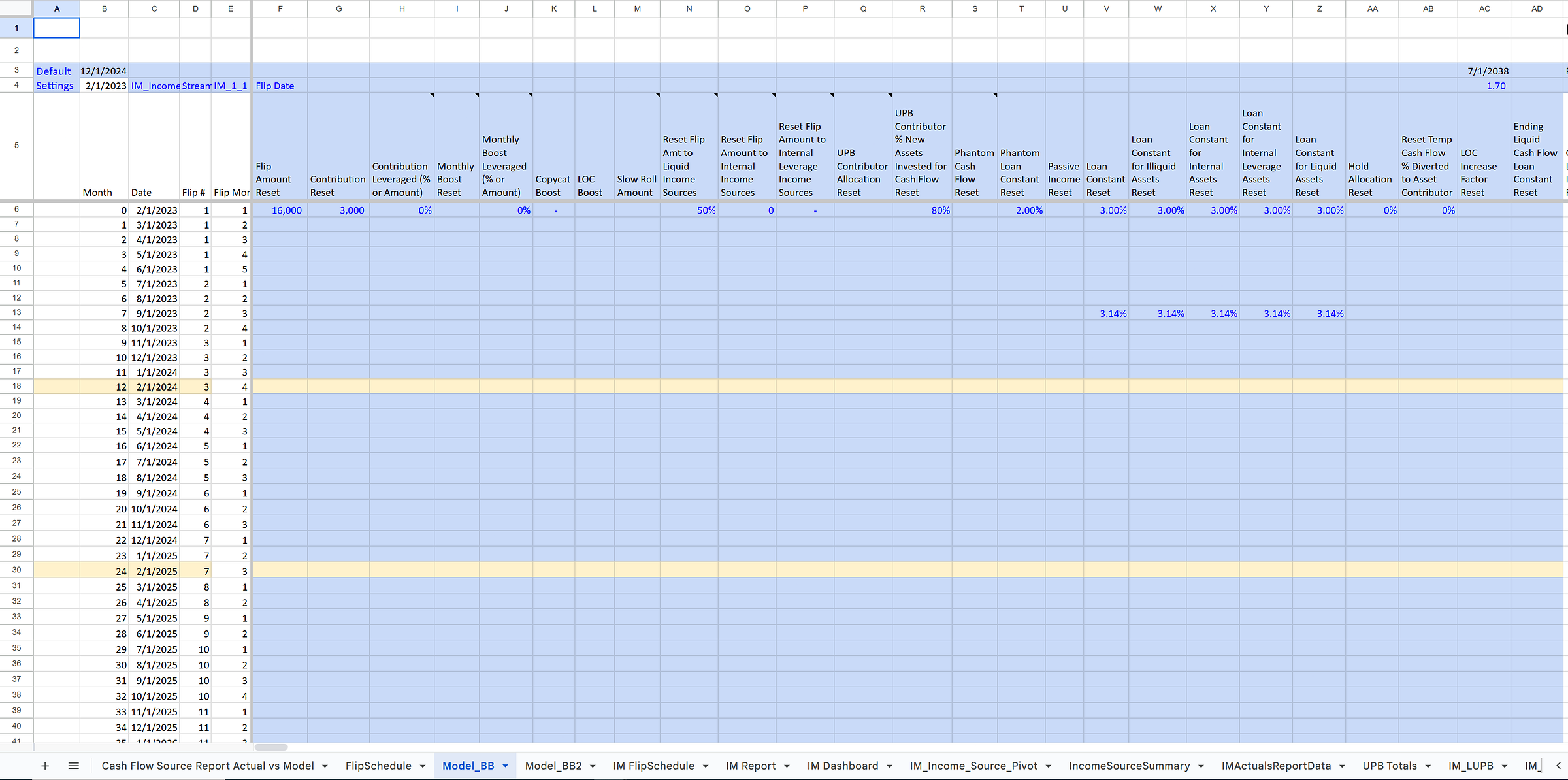Open FlipSchedule tab dropdown arrow
Viewport: 1568px width, 780px height.
(423, 766)
